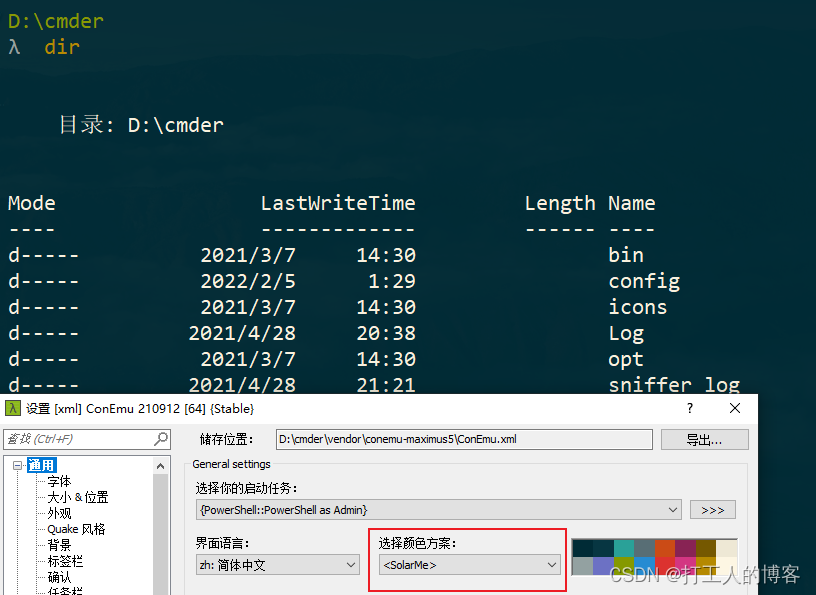
Task: Click the settings tree scrollbar up arrow
Action: click(x=160, y=463)
